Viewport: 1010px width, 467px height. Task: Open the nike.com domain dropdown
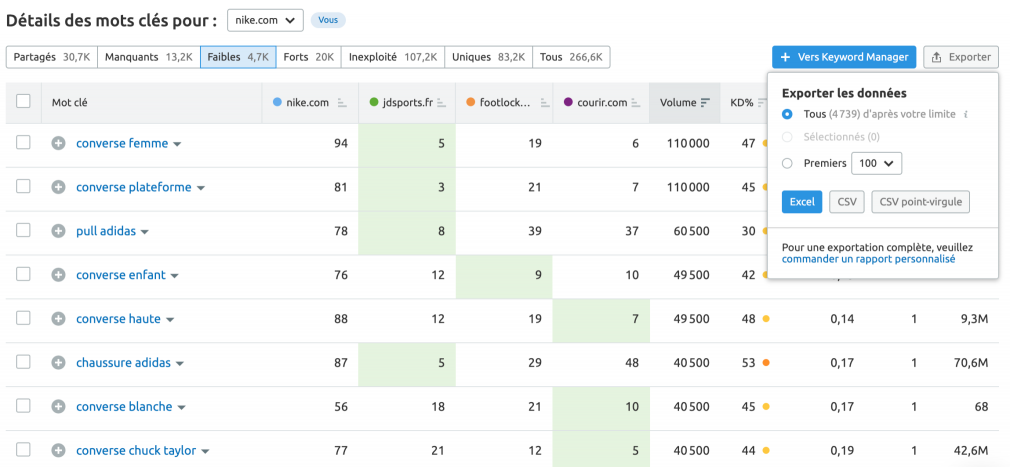265,20
